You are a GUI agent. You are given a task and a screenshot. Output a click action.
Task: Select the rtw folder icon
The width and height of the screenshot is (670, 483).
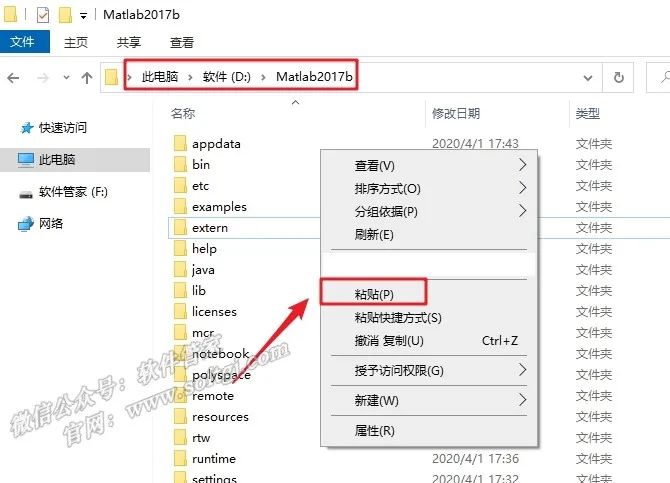click(x=180, y=437)
